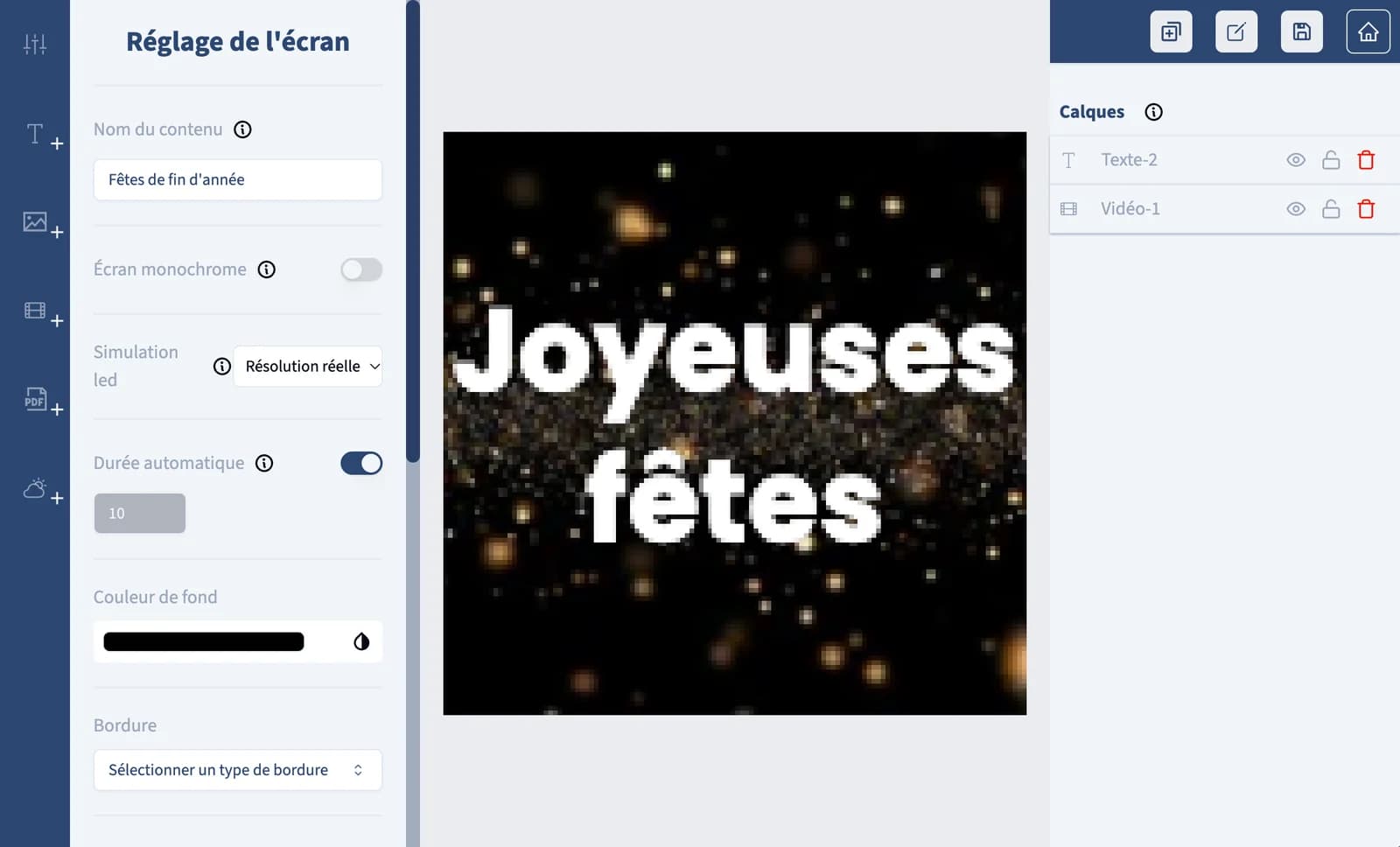The image size is (1400, 847).
Task: Open the contrast icon beside background color
Action: (x=361, y=642)
